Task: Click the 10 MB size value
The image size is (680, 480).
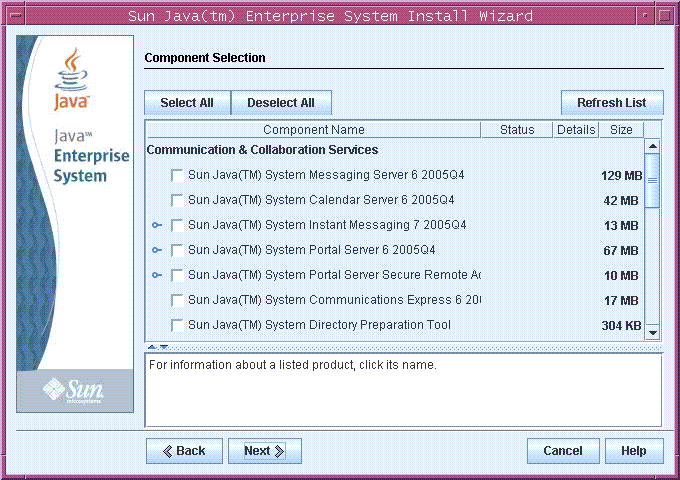Action: (x=621, y=276)
